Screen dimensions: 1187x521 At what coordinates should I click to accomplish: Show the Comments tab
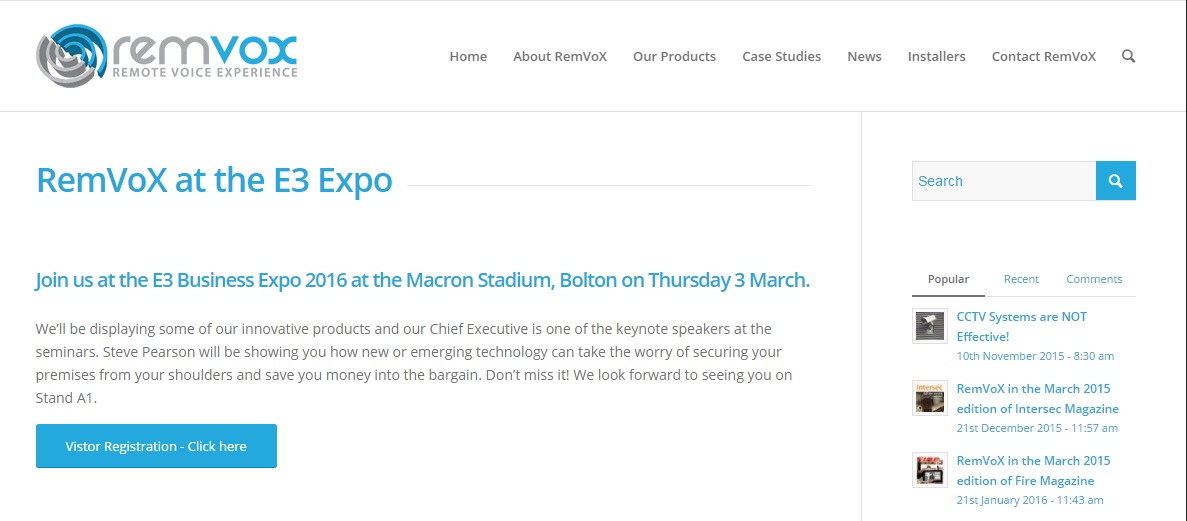[1094, 279]
